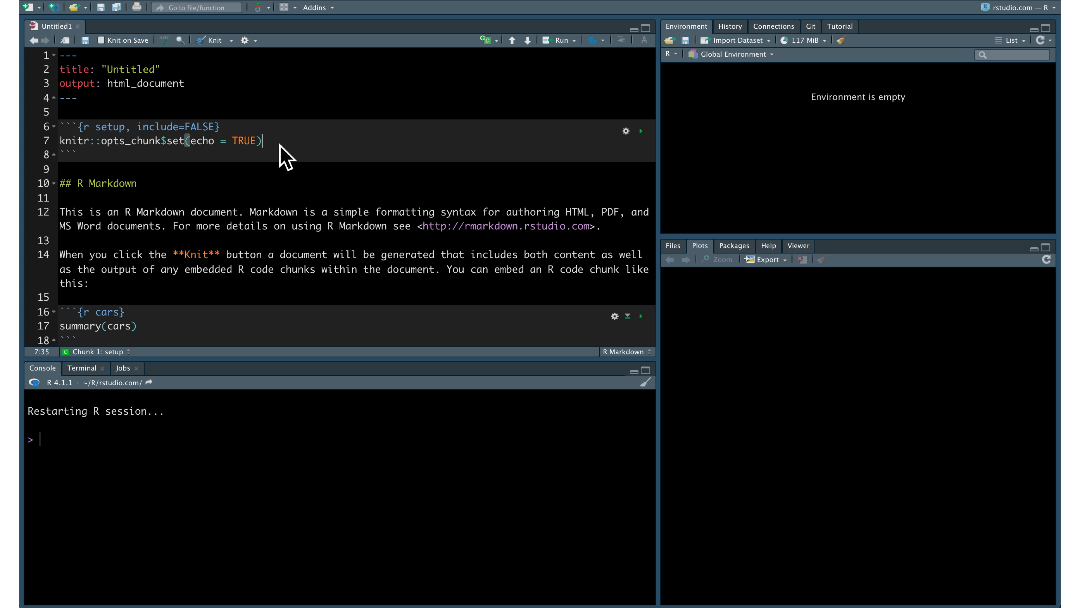This screenshot has width=1080, height=608.
Task: Refresh the Environment pane
Action: pyautogui.click(x=1040, y=41)
